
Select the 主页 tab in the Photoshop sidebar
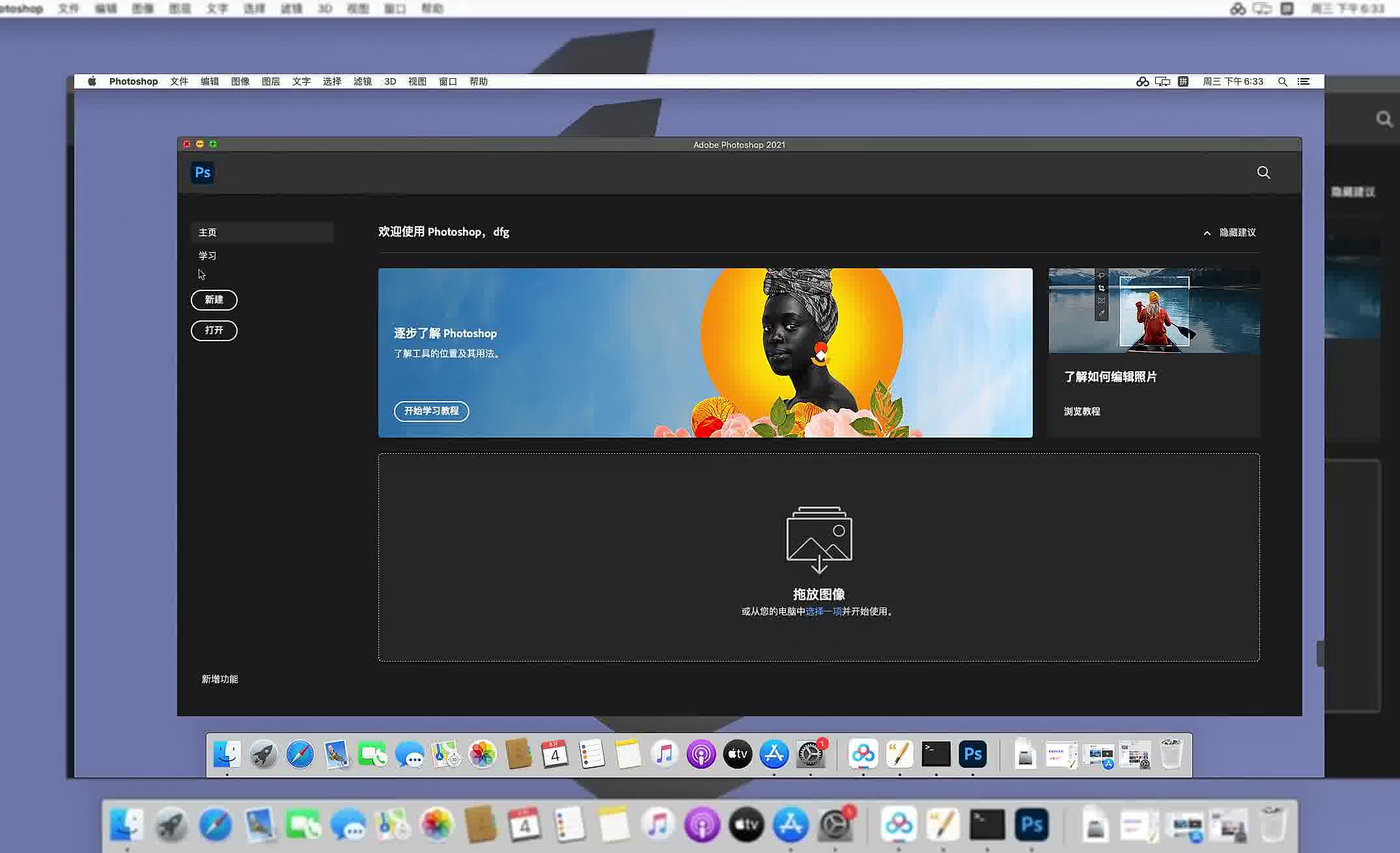pyautogui.click(x=262, y=232)
